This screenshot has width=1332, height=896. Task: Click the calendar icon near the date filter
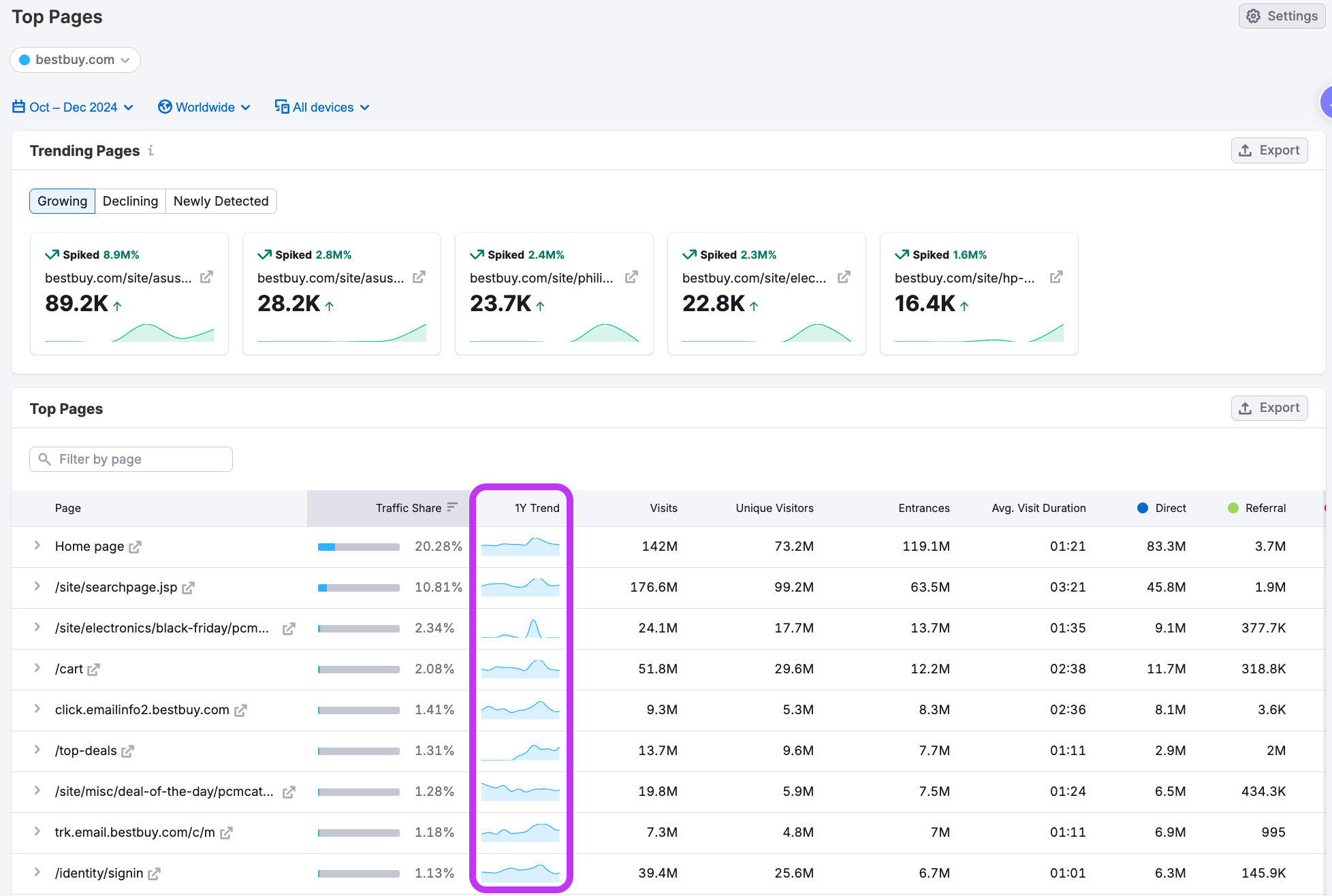[18, 107]
